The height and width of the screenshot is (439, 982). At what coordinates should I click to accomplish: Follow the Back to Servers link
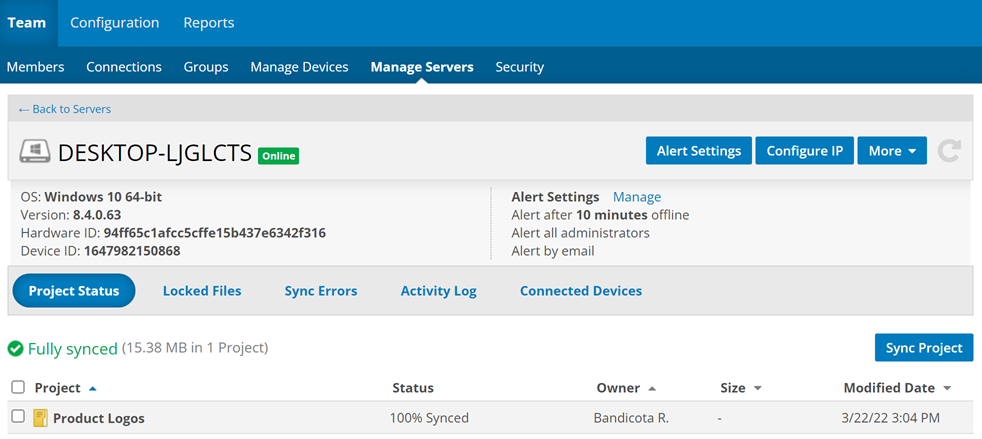pos(65,109)
